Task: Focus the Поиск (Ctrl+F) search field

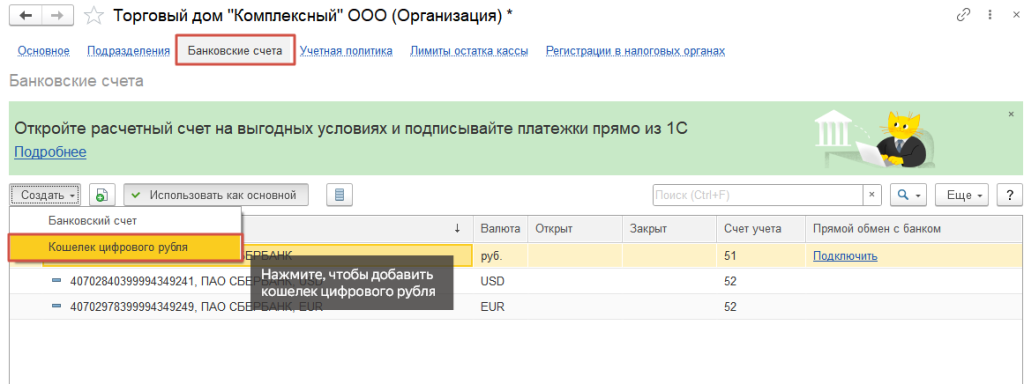Action: tap(758, 195)
